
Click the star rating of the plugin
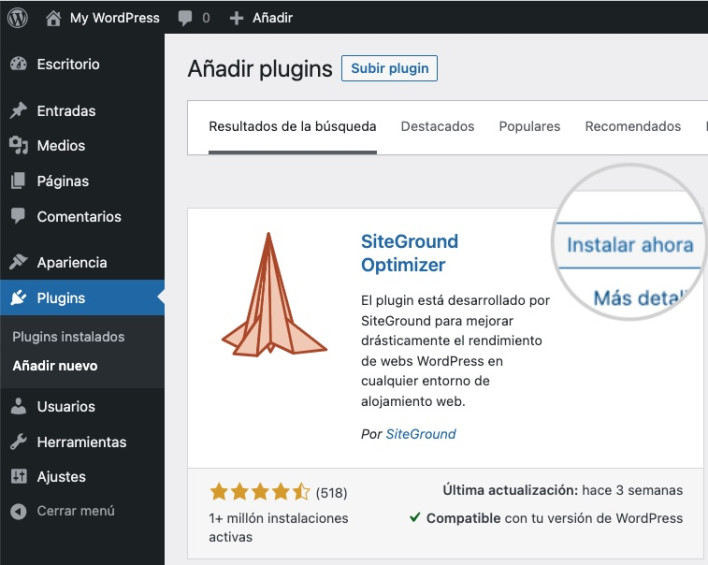(260, 491)
